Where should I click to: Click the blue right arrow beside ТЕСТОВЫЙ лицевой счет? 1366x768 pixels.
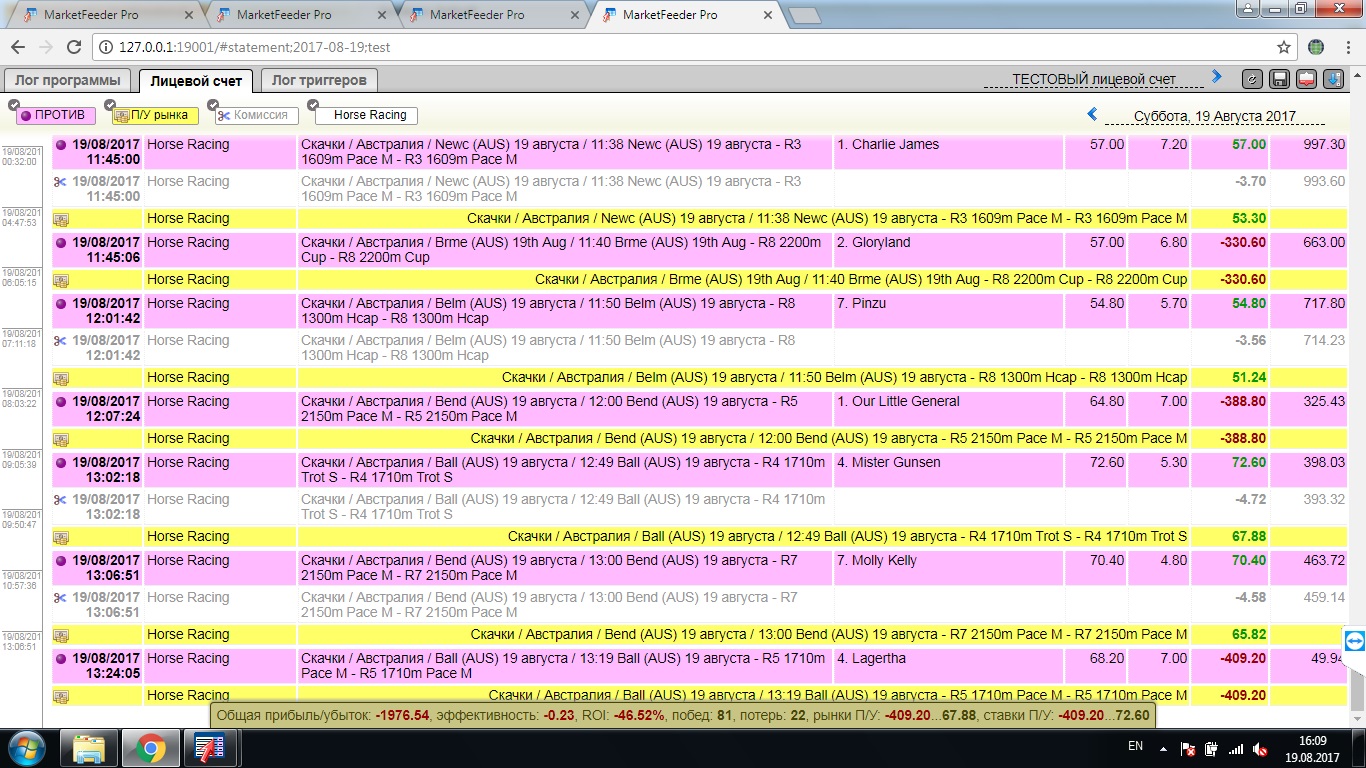[1217, 76]
